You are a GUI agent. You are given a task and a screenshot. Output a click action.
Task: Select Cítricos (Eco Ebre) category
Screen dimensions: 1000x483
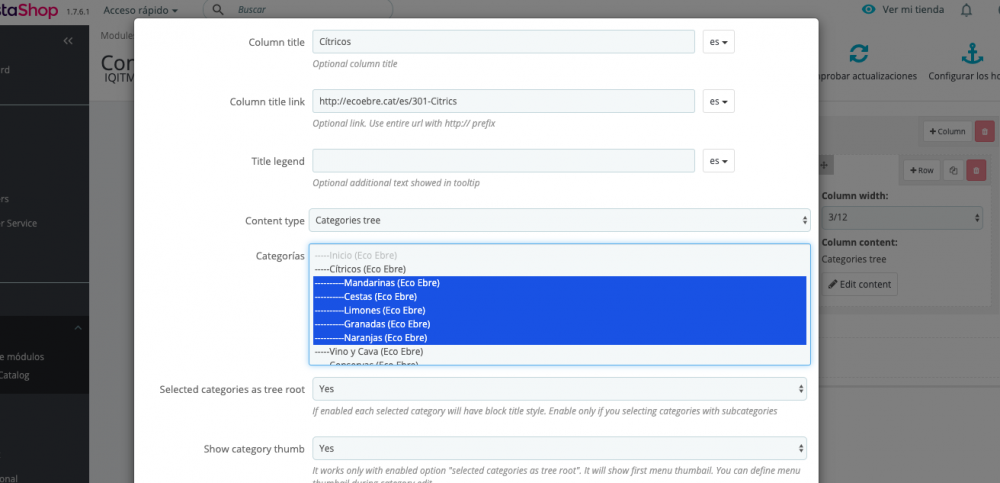[x=559, y=269]
